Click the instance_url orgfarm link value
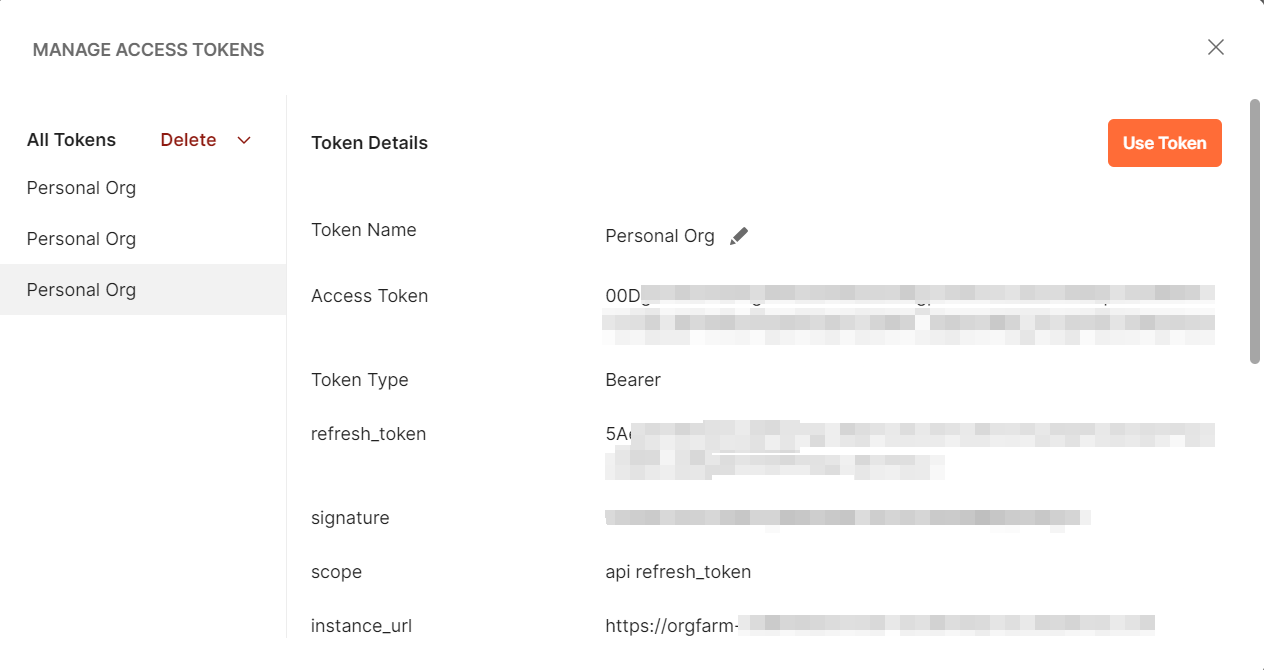This screenshot has width=1264, height=670. click(878, 626)
